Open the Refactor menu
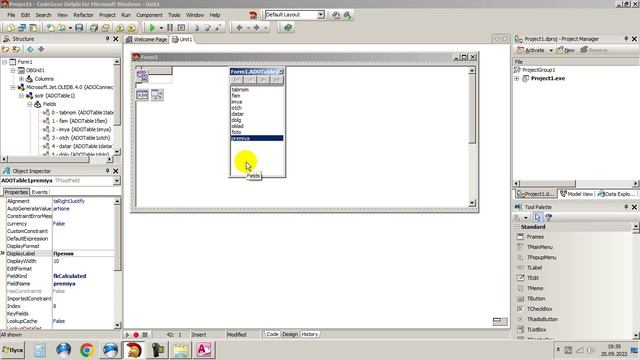Image resolution: width=640 pixels, height=360 pixels. coord(83,15)
